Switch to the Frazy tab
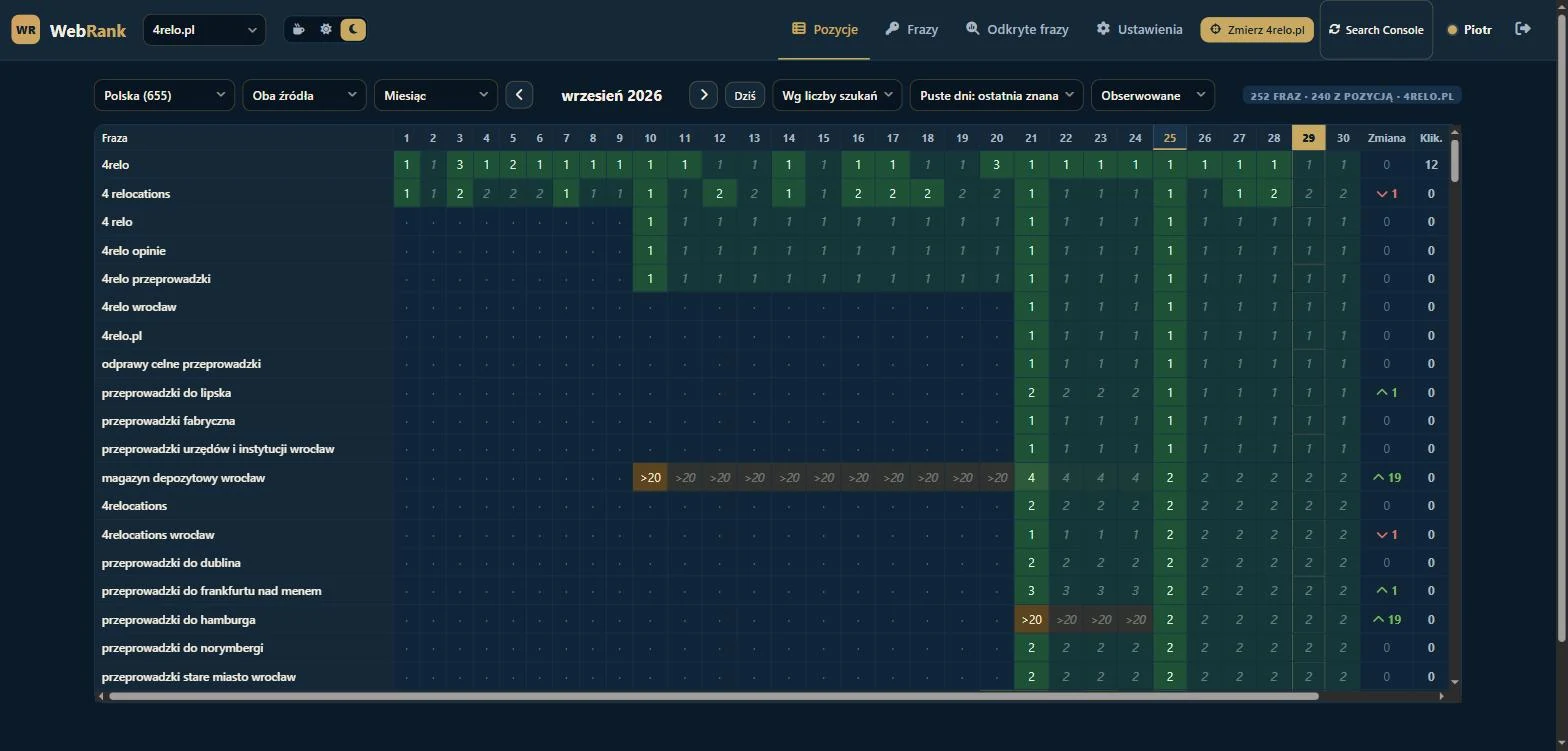The height and width of the screenshot is (751, 1568). point(911,30)
